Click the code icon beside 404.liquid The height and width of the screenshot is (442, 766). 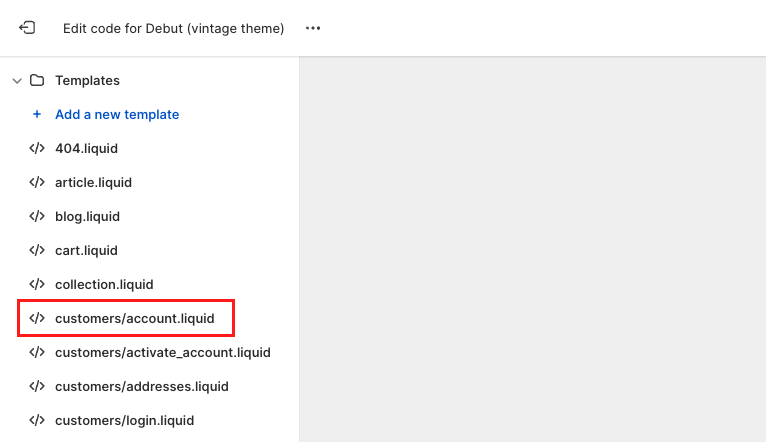(x=37, y=148)
